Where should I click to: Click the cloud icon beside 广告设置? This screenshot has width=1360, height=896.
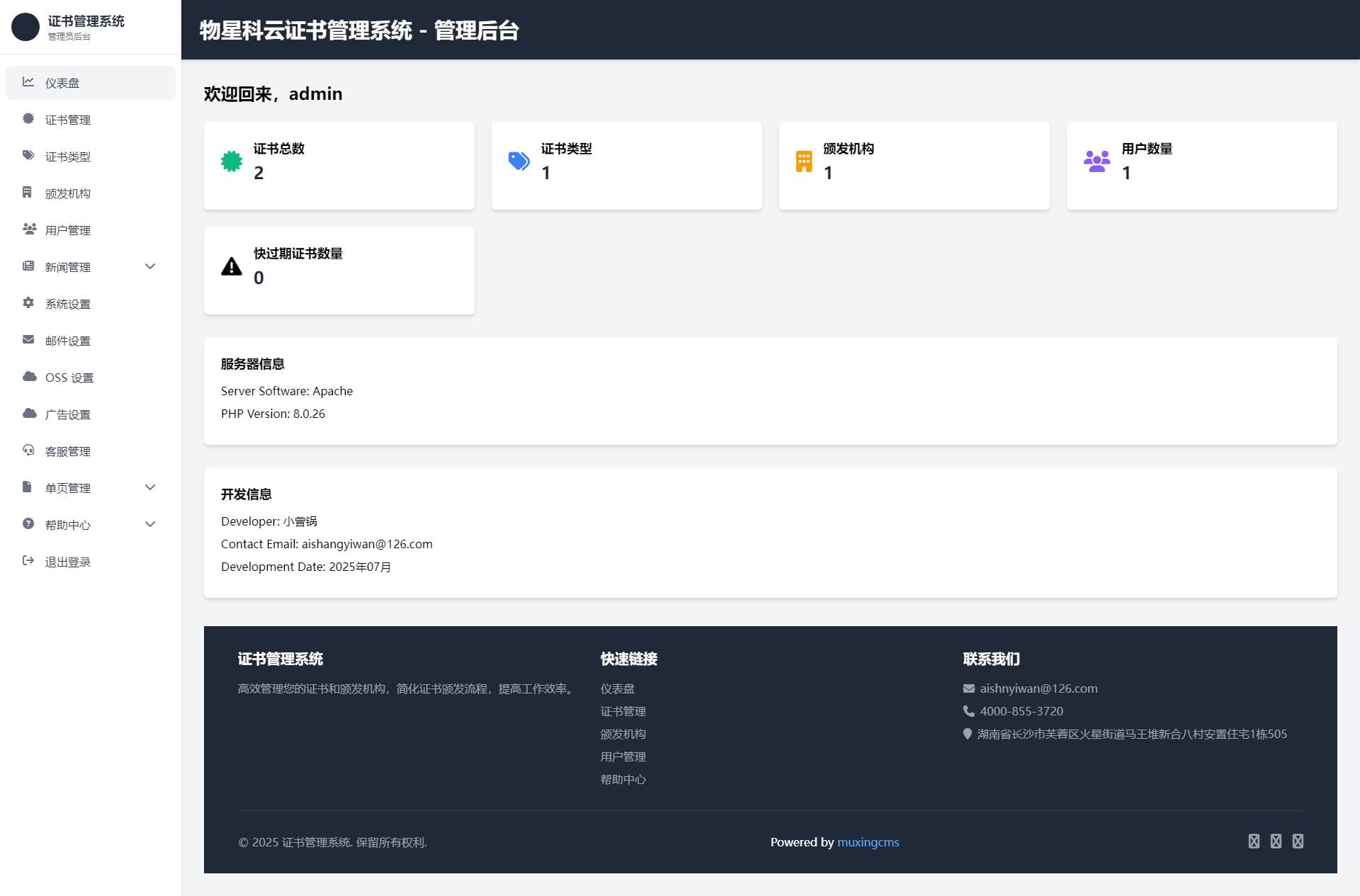point(29,414)
